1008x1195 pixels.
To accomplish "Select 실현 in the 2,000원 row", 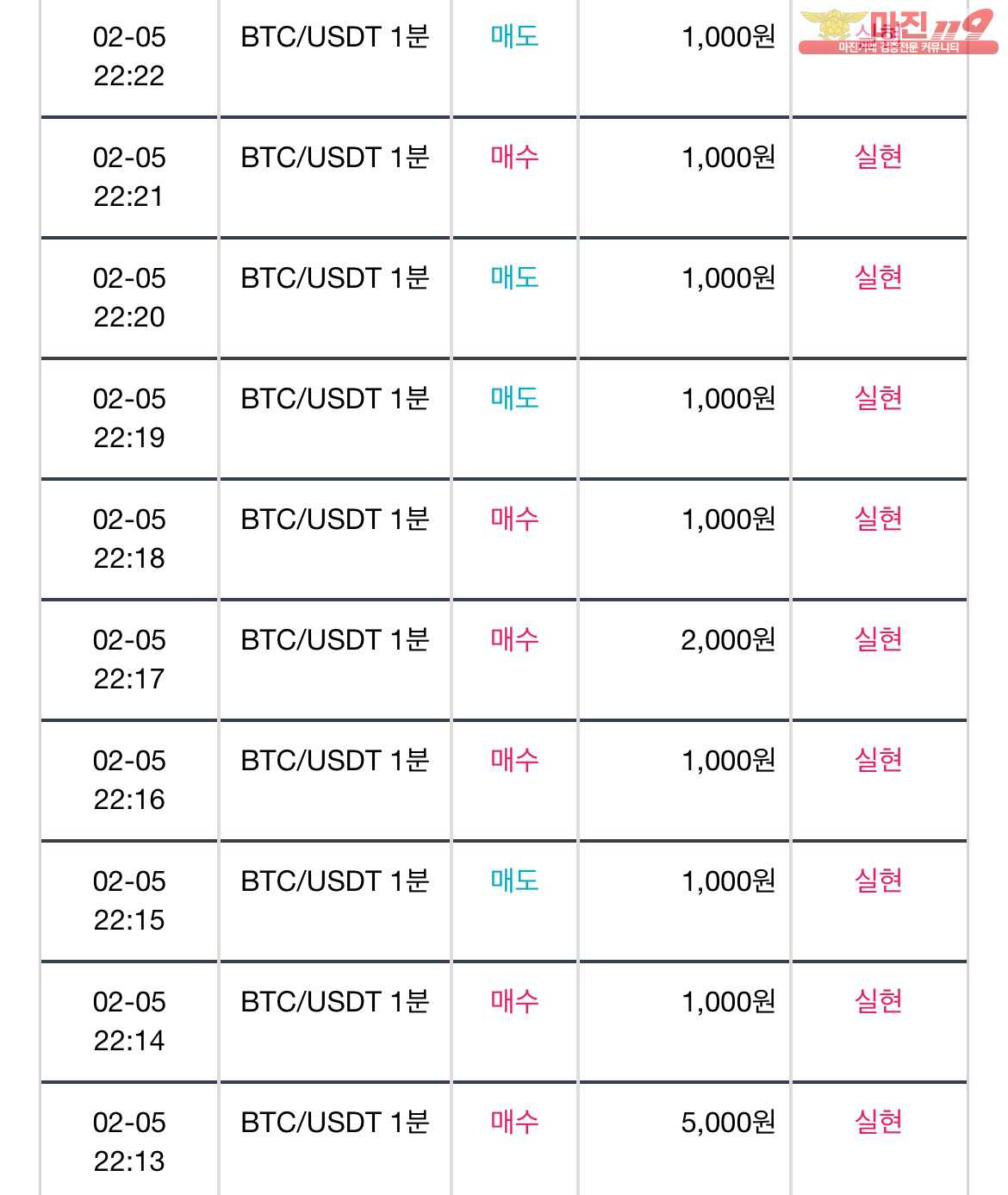I will tap(878, 639).
